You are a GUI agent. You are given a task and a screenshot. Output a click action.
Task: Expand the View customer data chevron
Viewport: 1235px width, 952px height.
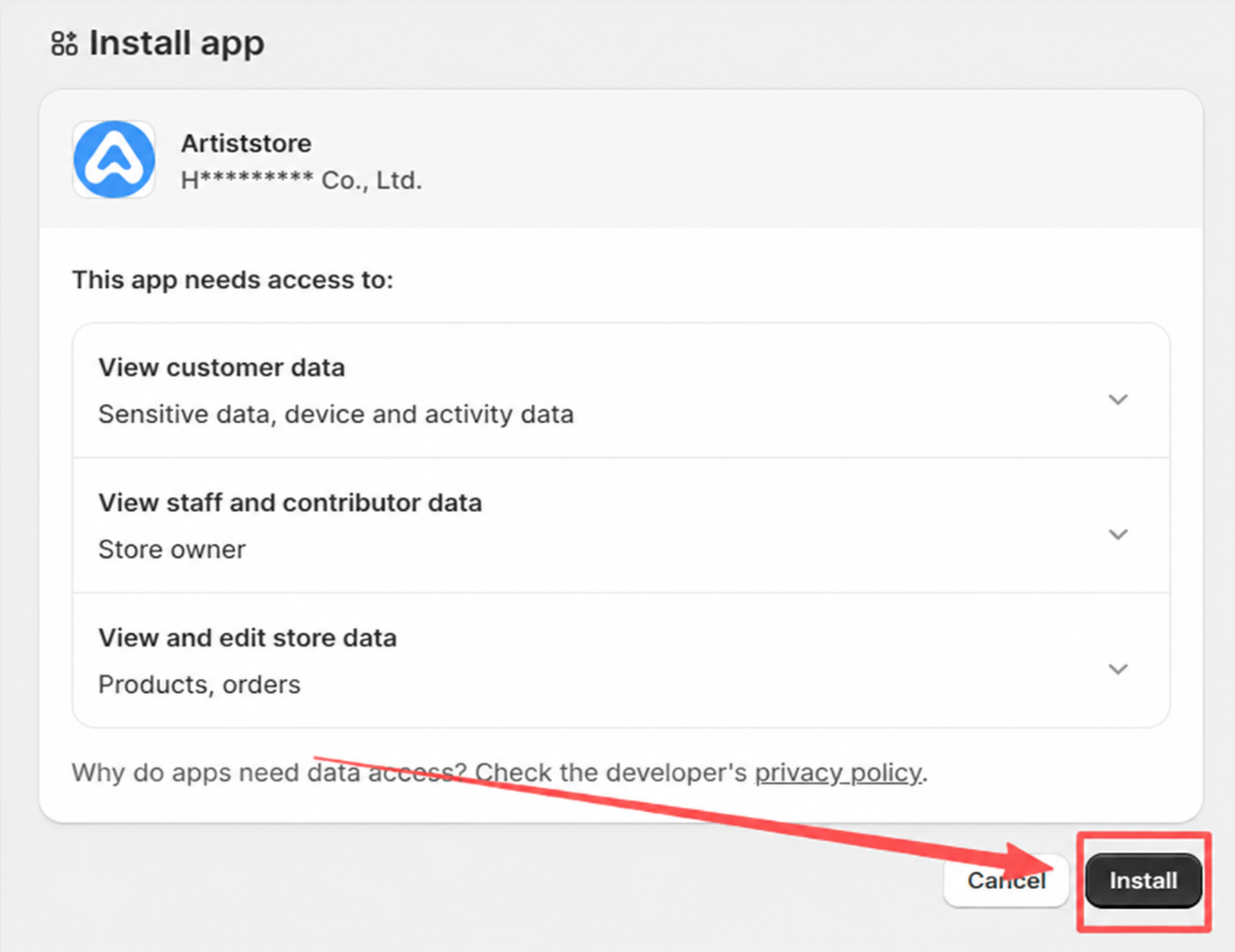(x=1118, y=399)
